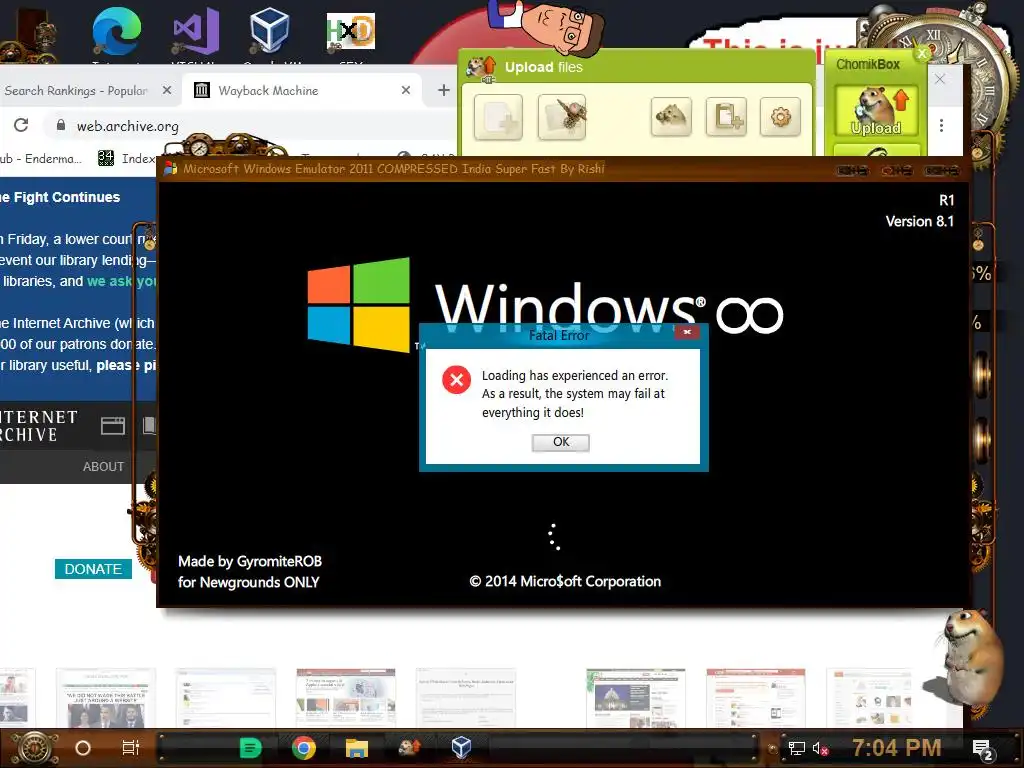
Task: Open Task View on the taskbar
Action: pos(131,748)
